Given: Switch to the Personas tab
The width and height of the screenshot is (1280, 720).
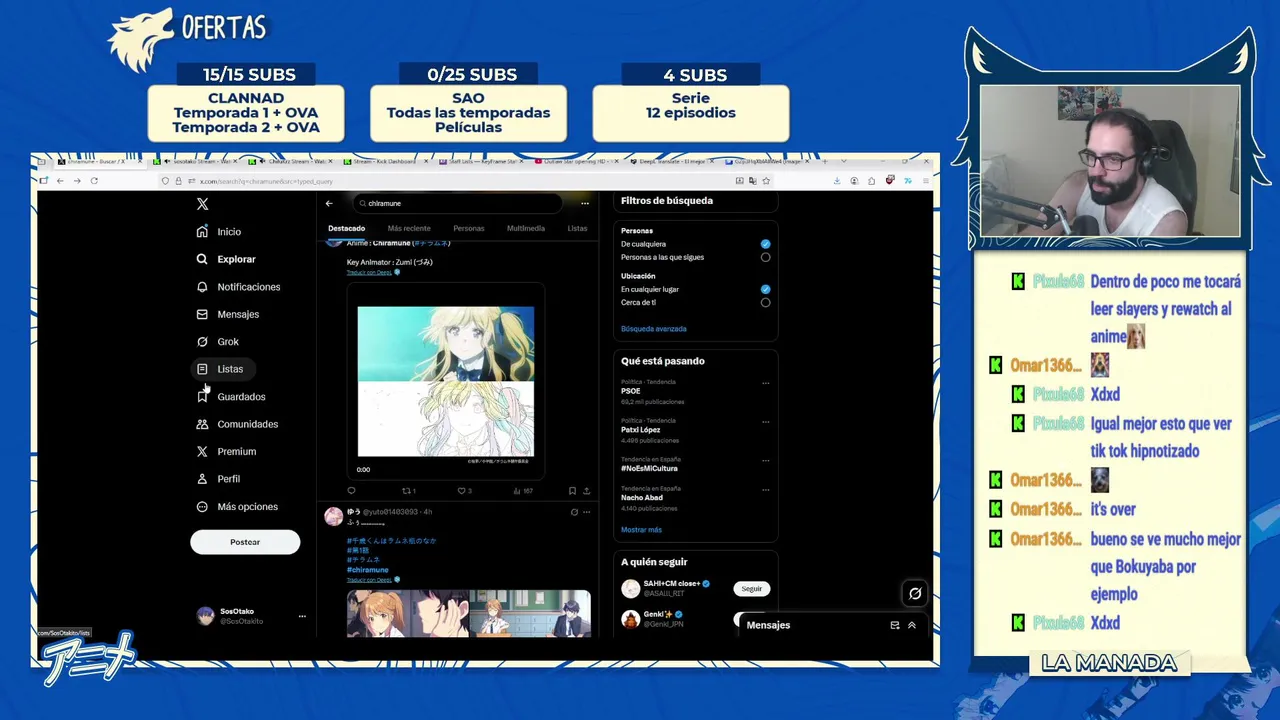Looking at the screenshot, I should [x=468, y=228].
